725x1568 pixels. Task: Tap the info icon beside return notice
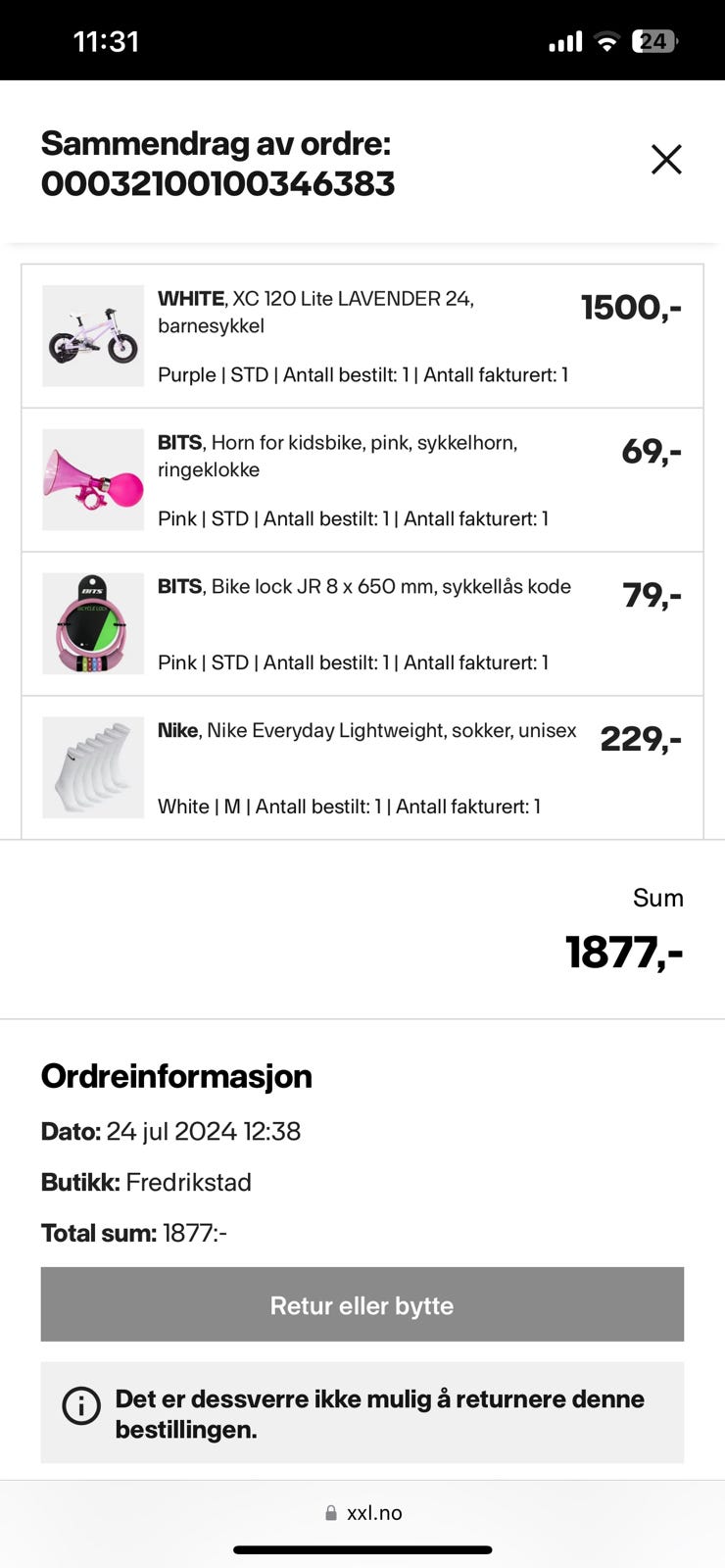pyautogui.click(x=81, y=1405)
